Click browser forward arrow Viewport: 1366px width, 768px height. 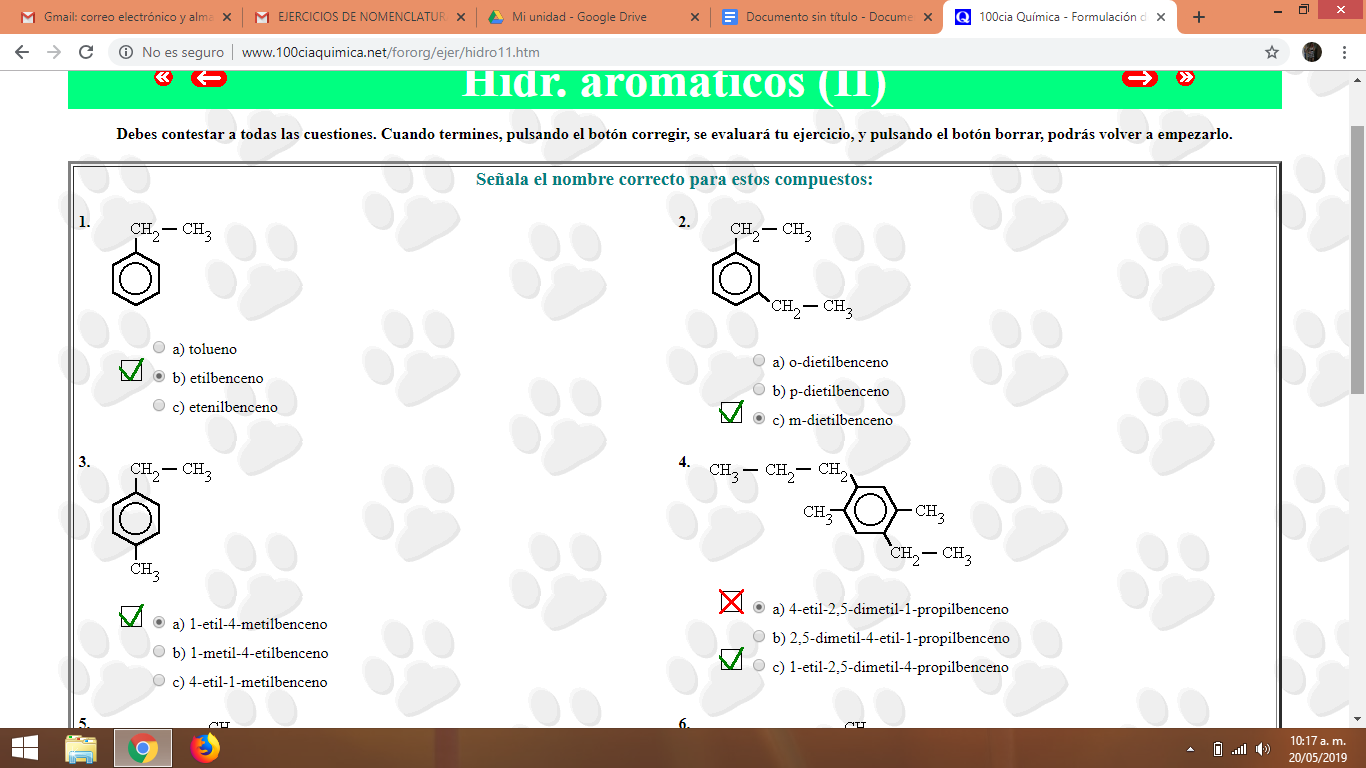click(54, 52)
